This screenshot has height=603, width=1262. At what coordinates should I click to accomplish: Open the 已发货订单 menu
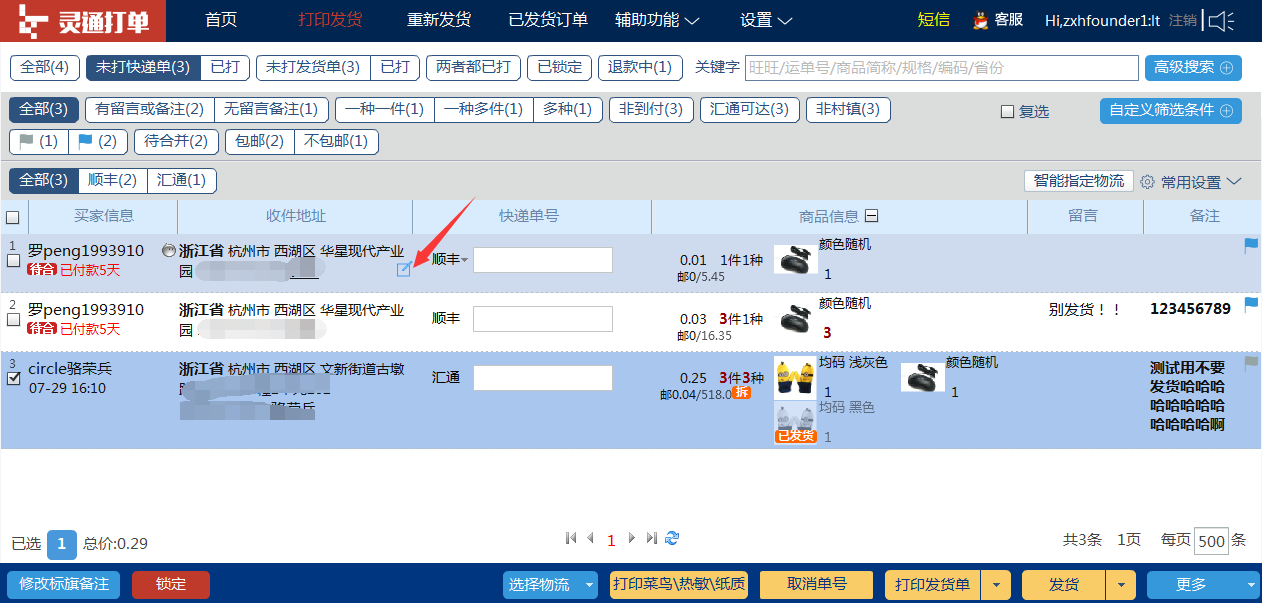[548, 20]
